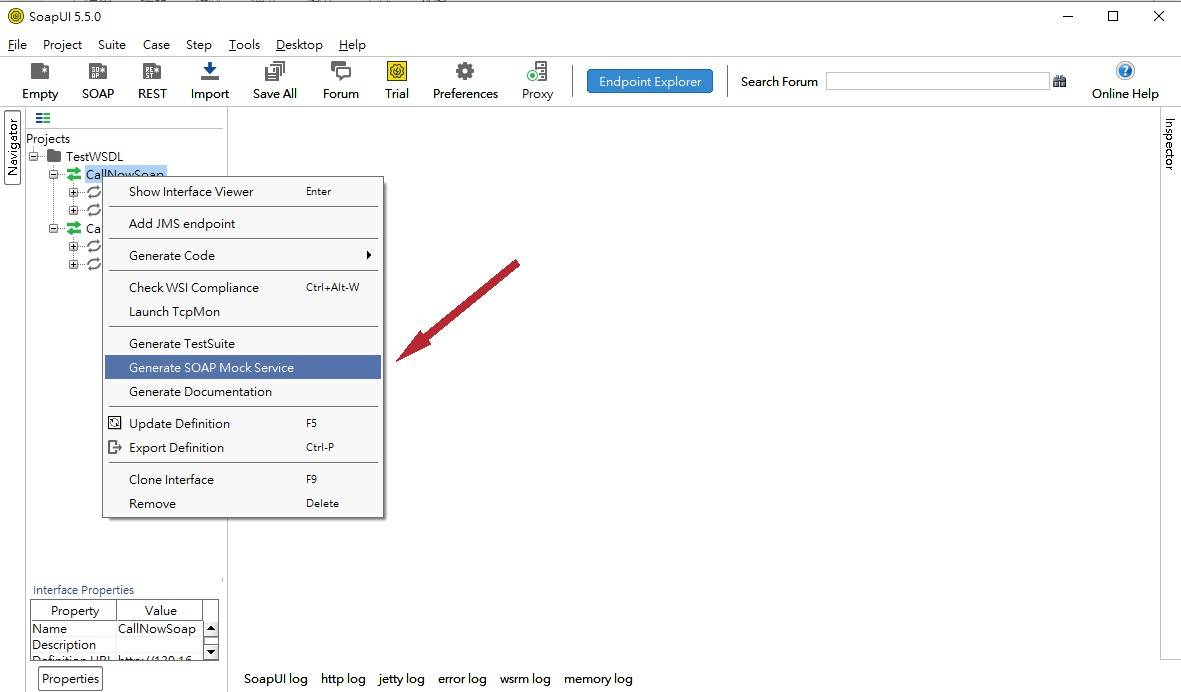Collapse the TestWSDL project node
The image size is (1181, 692).
point(34,157)
